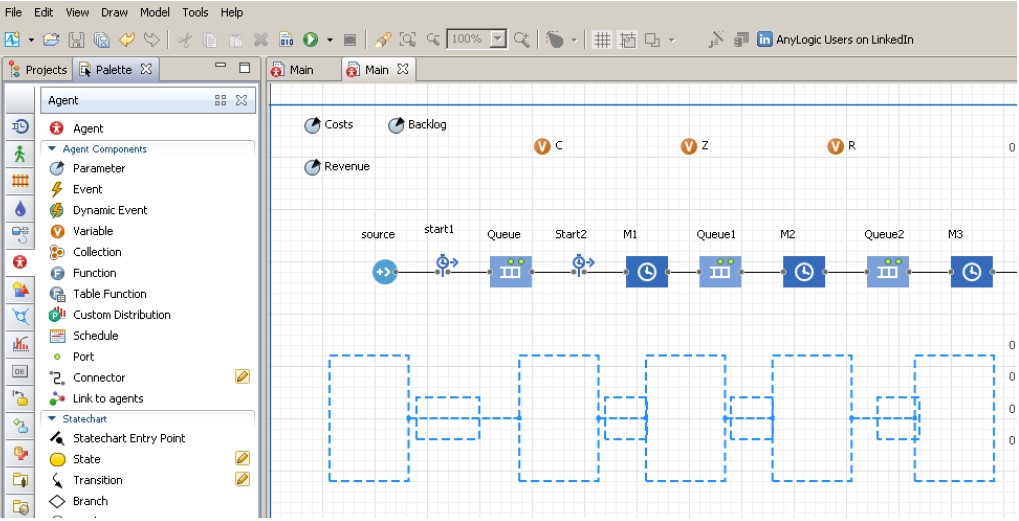This screenshot has height=521, width=1019.
Task: Open the Model menu
Action: tap(154, 12)
